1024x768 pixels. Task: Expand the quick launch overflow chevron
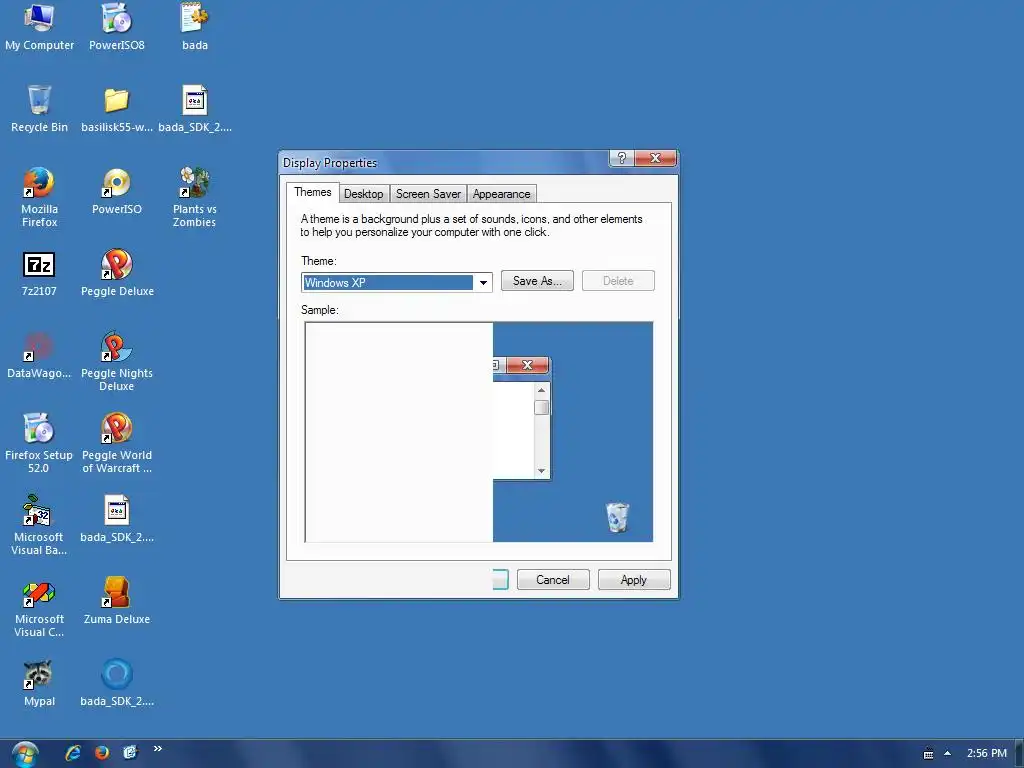pos(157,749)
